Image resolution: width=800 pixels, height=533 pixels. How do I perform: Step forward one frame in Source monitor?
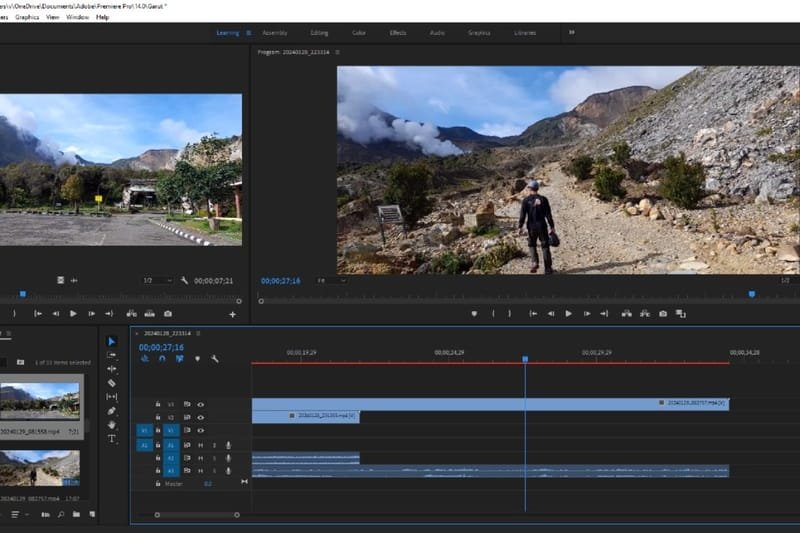click(x=91, y=314)
